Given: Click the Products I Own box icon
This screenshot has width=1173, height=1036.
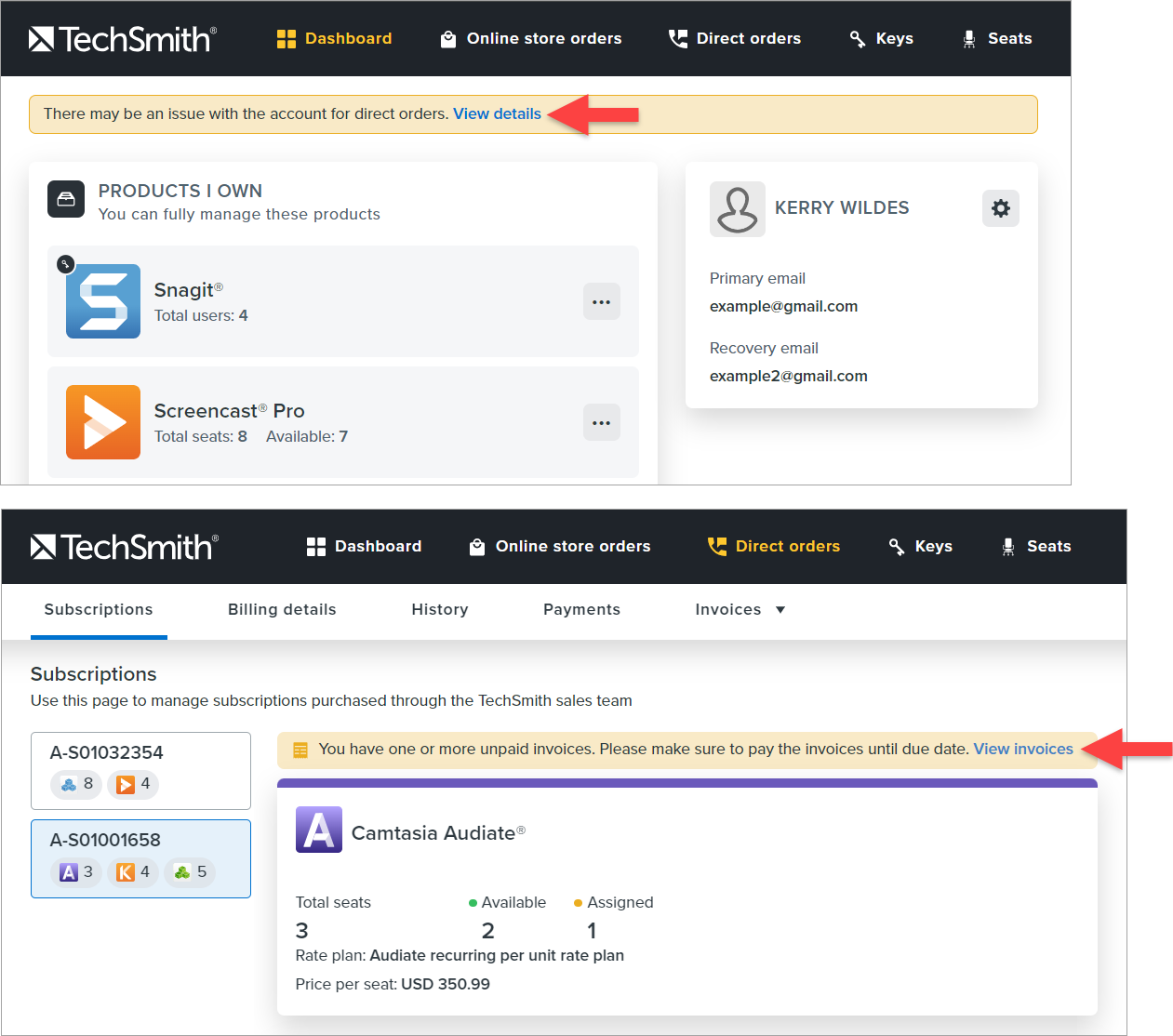Looking at the screenshot, I should [66, 200].
